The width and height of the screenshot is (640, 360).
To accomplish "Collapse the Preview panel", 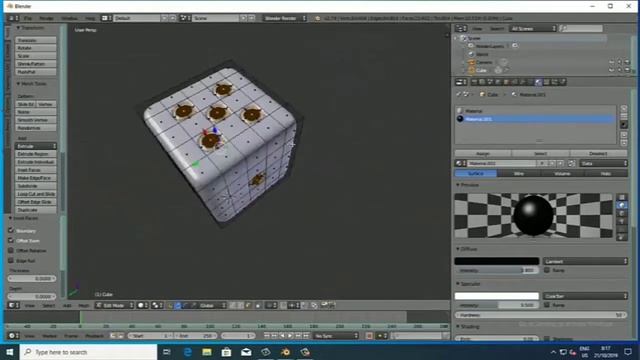I will [468, 185].
